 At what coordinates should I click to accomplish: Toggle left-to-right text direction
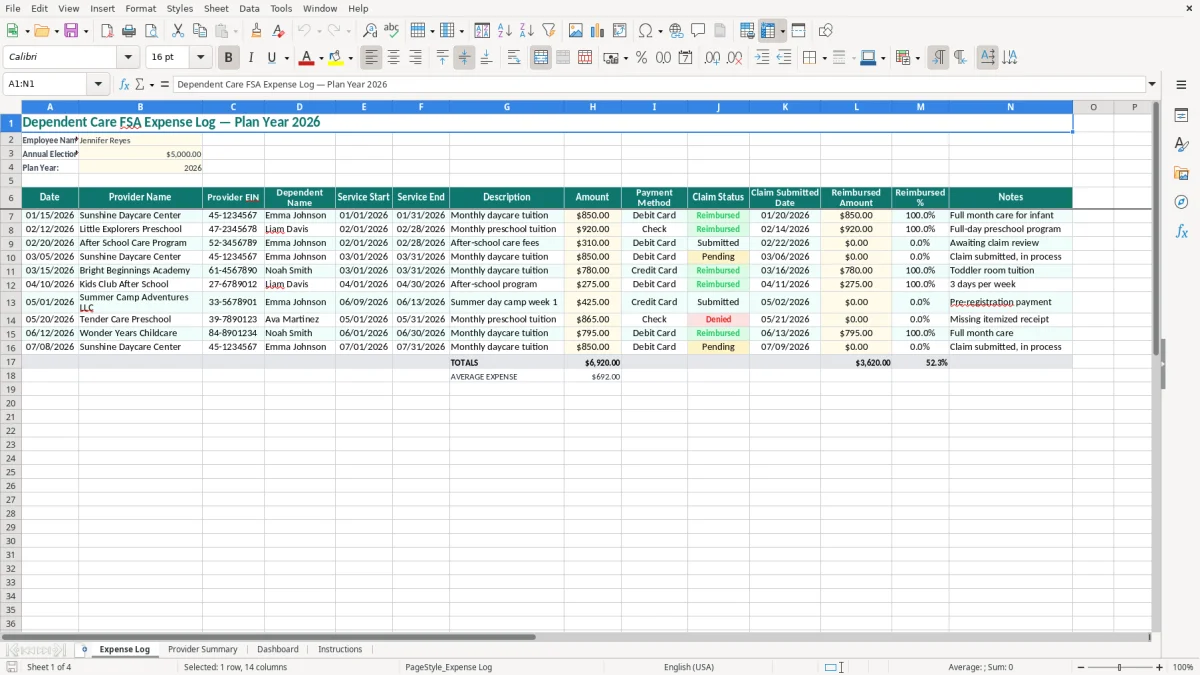pyautogui.click(x=938, y=58)
